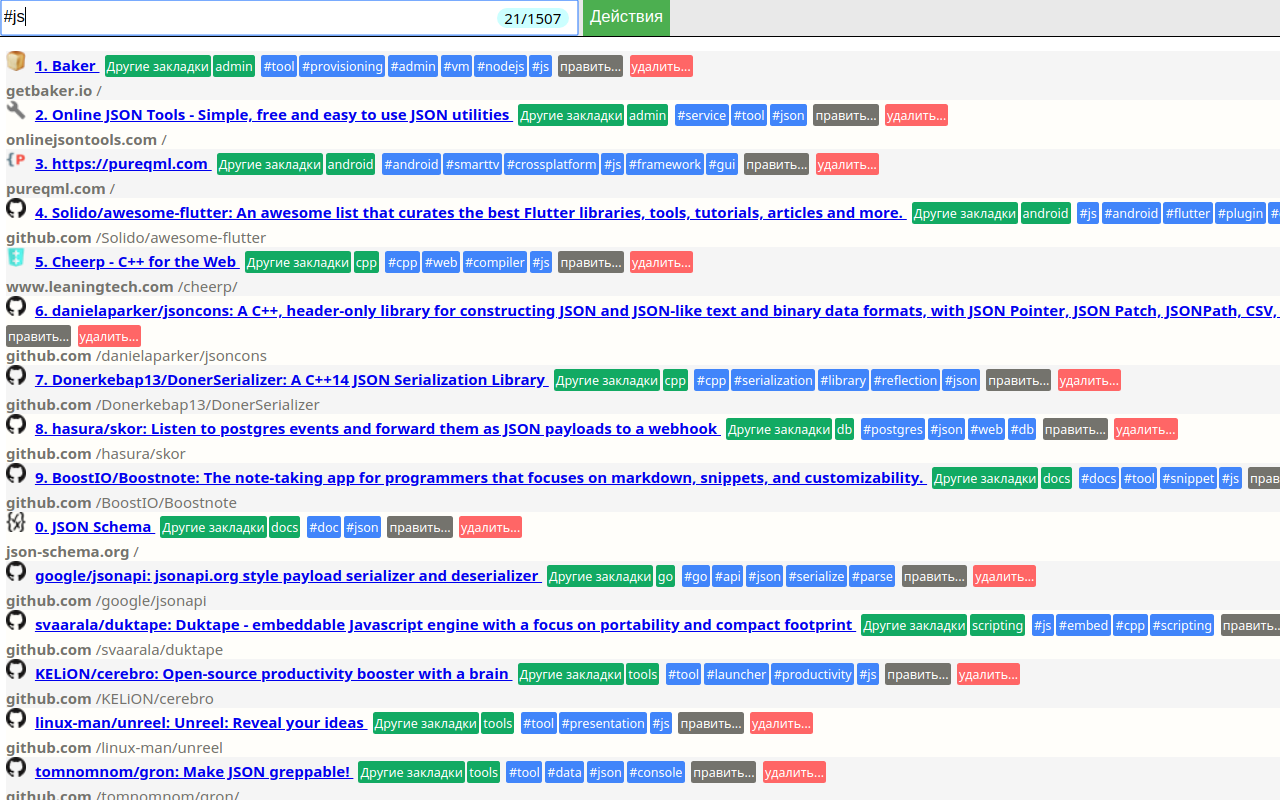Delete the jsoncons bookmark via удалить

point(109,336)
